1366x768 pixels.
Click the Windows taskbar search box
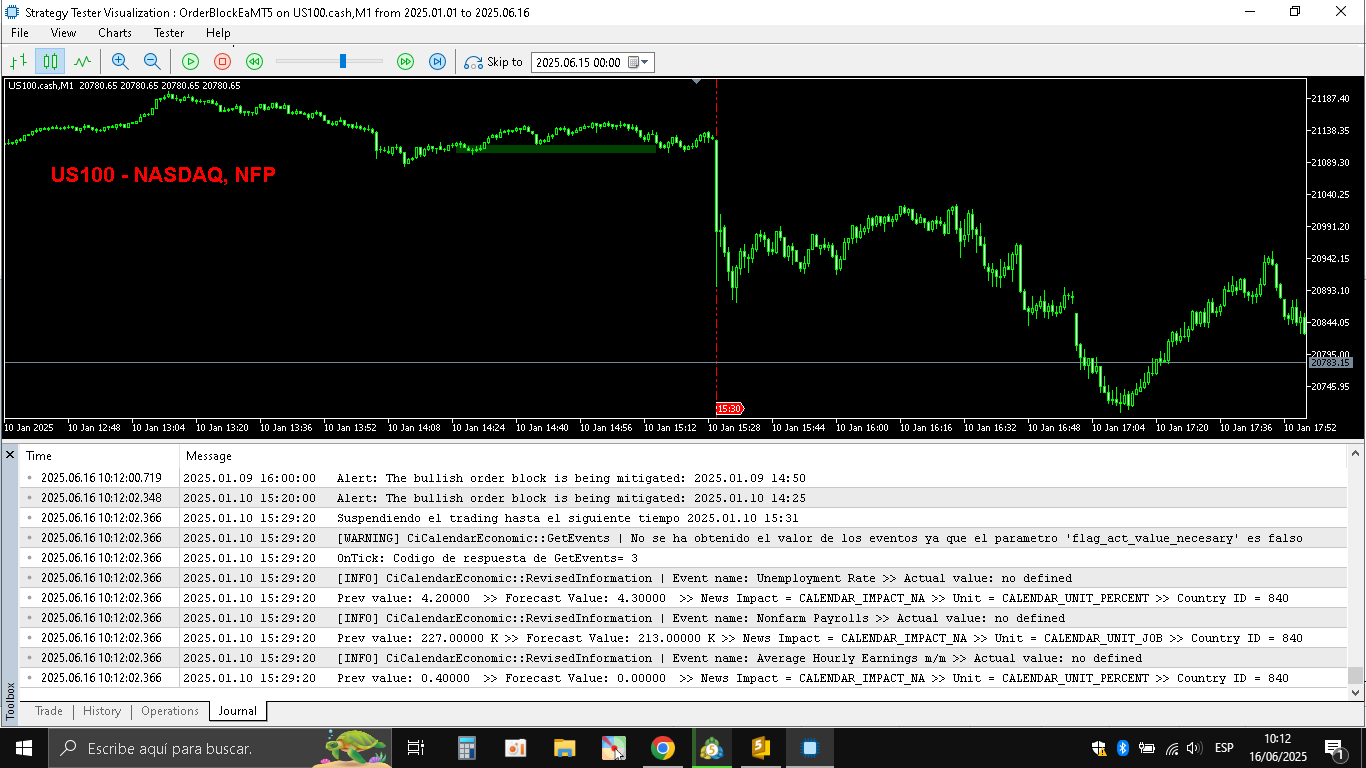(x=220, y=748)
